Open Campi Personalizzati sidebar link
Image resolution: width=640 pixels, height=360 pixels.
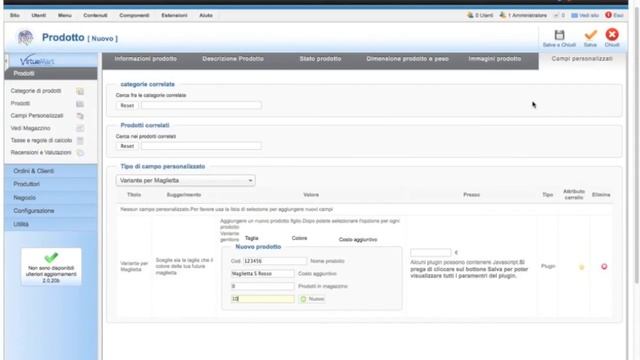point(37,116)
